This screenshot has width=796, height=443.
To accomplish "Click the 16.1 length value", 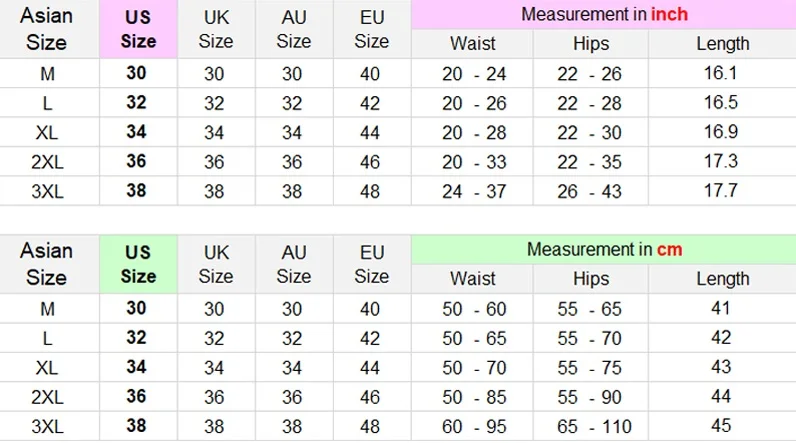I will point(721,74).
